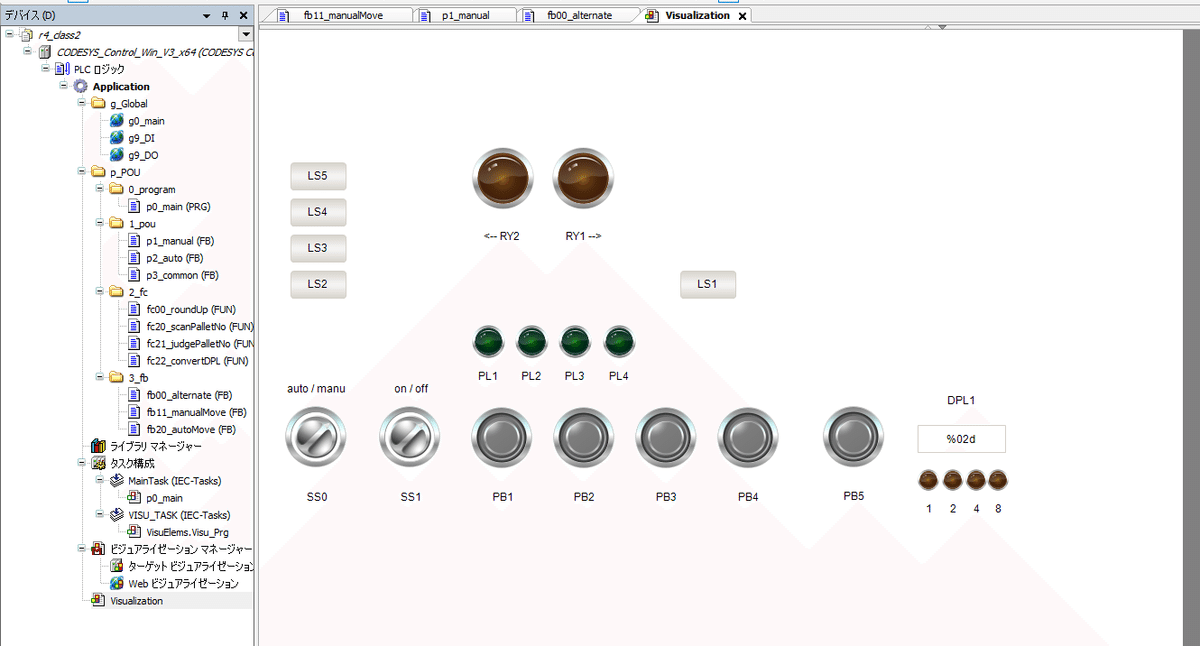Collapse the 3_fb folder
1200x646 pixels.
point(100,378)
